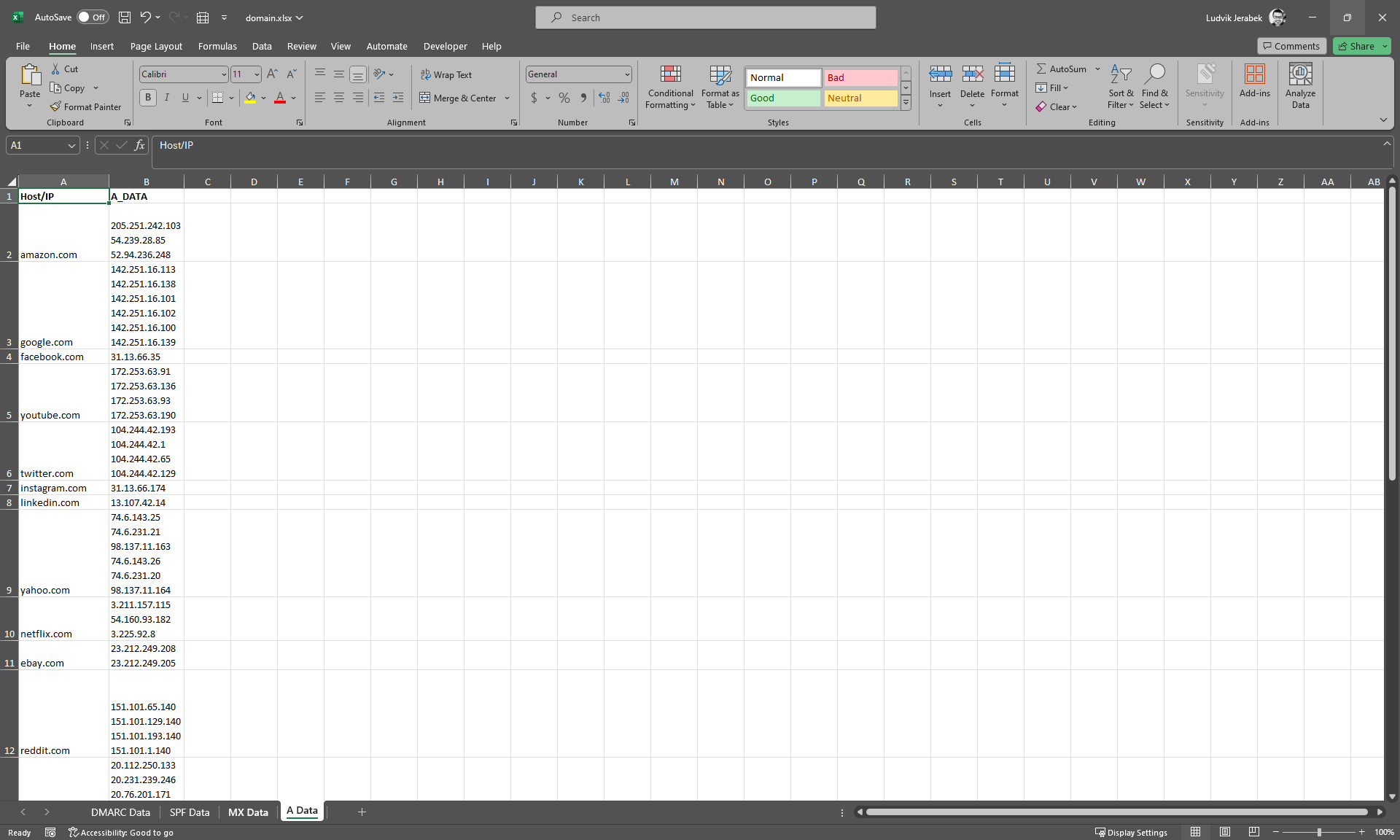Click the Copy icon

55,87
